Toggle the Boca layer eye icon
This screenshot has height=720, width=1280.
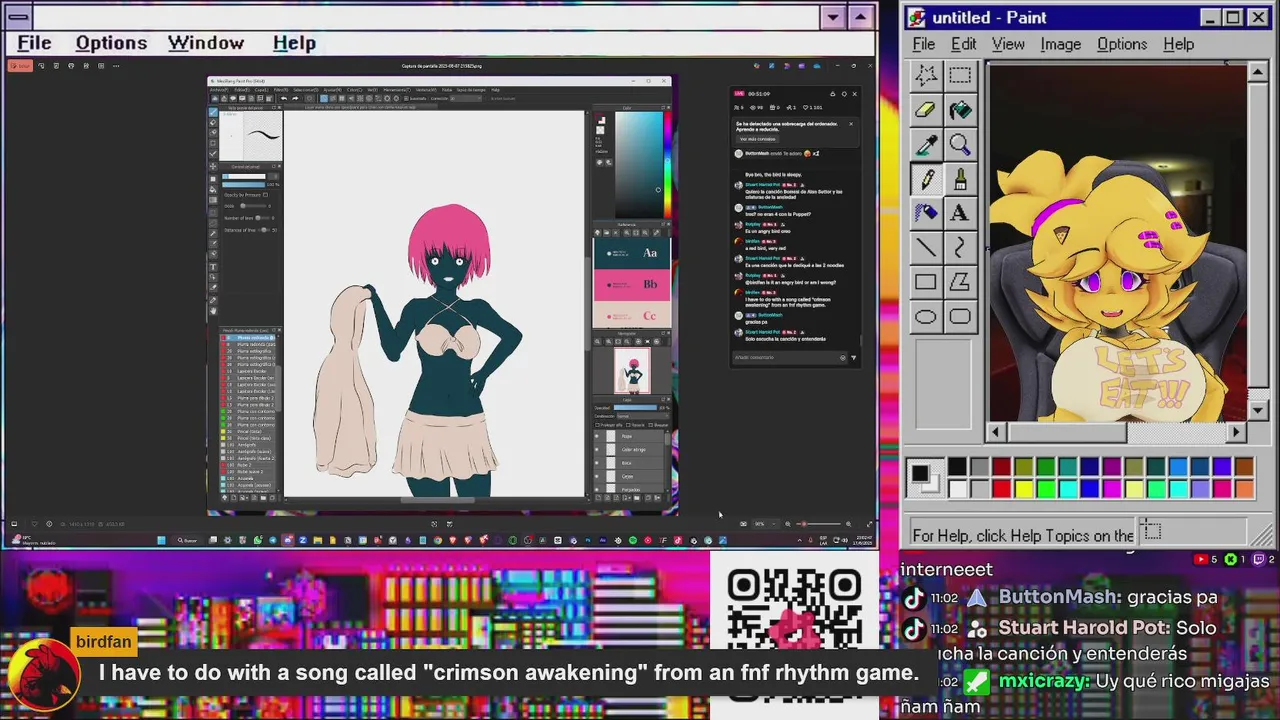[x=598, y=463]
